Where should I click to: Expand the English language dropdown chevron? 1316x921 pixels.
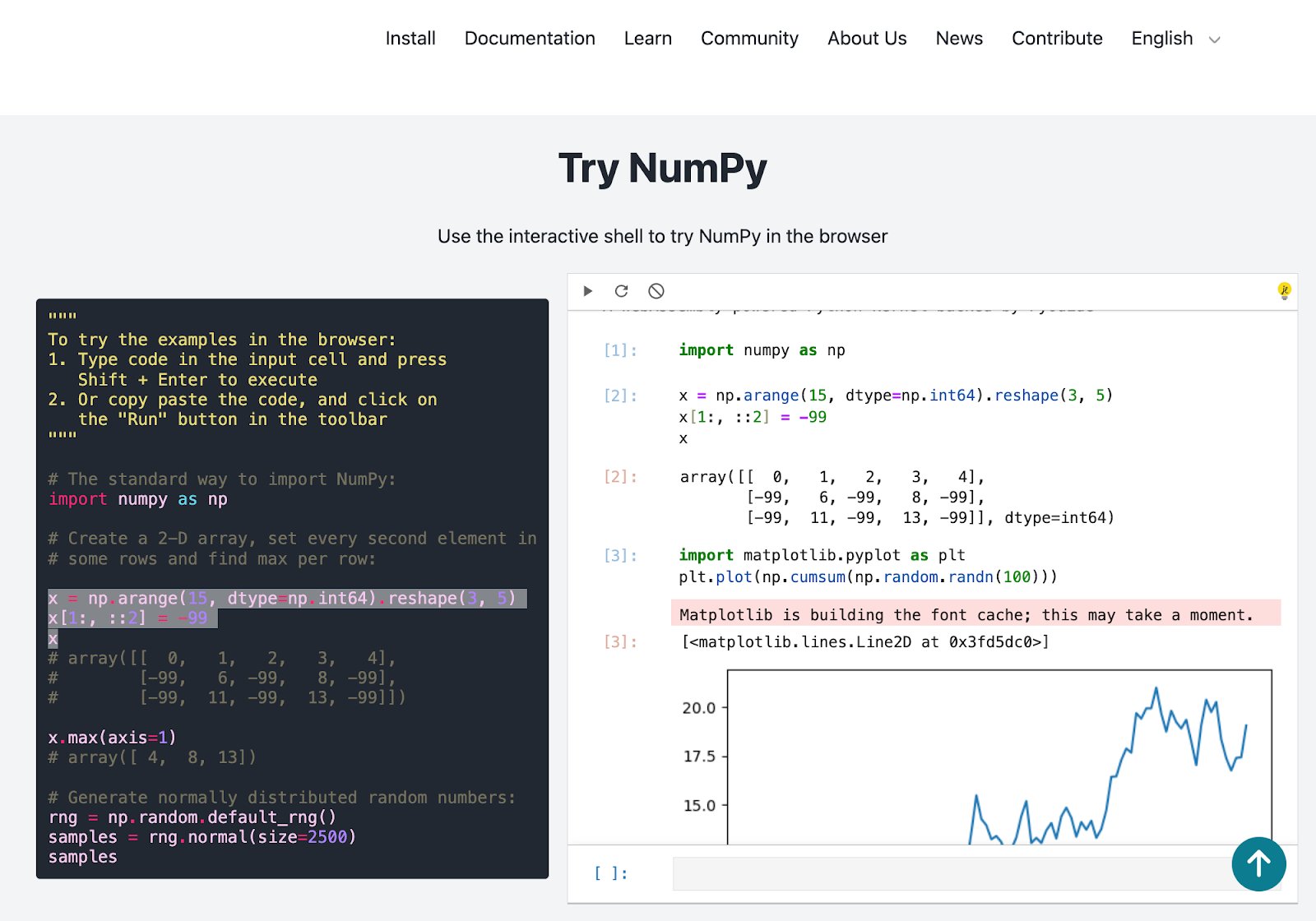(1214, 39)
